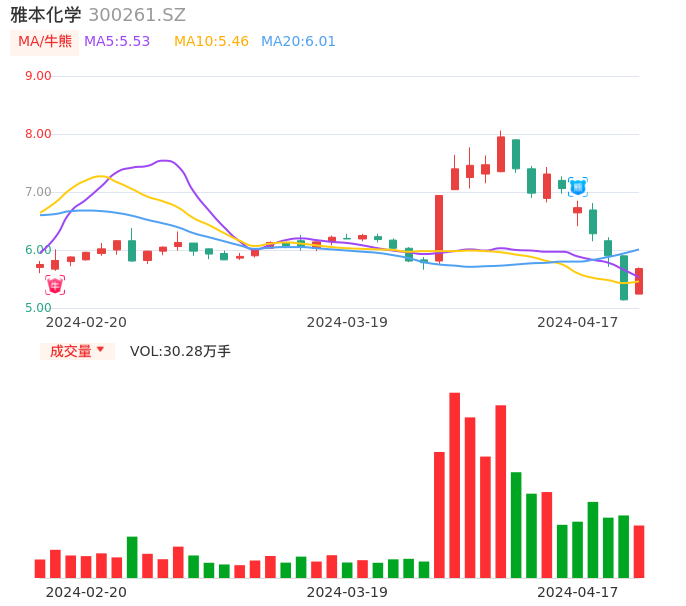
Task: Click the 5.00 price axis label
Action: pos(38,308)
